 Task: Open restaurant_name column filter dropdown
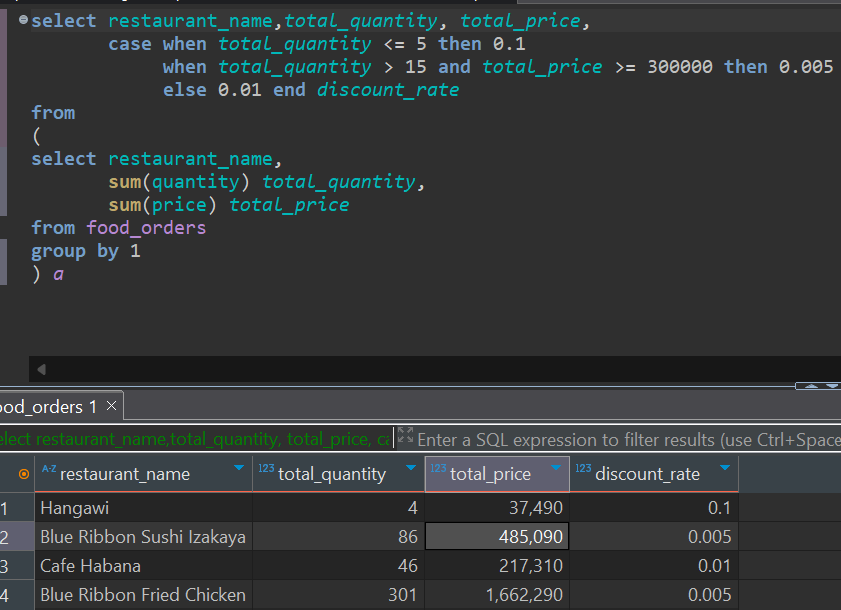tap(239, 468)
